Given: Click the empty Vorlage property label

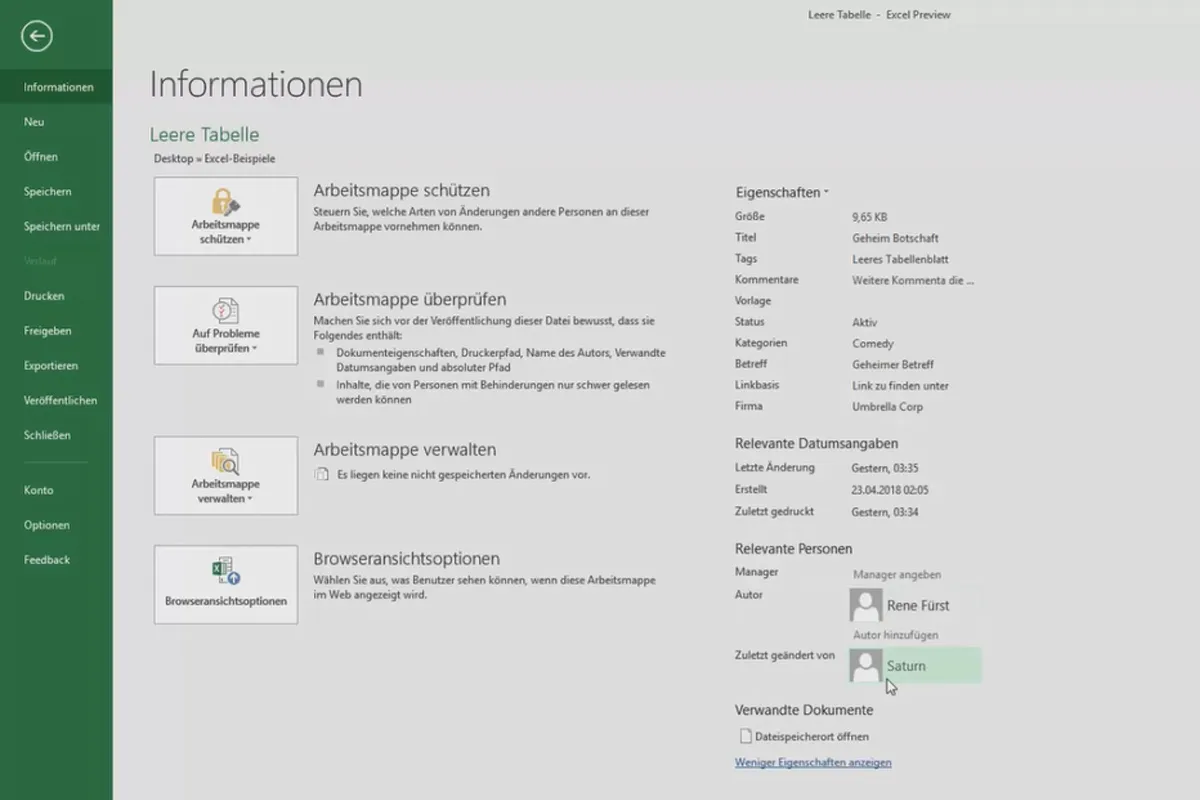Looking at the screenshot, I should (753, 301).
